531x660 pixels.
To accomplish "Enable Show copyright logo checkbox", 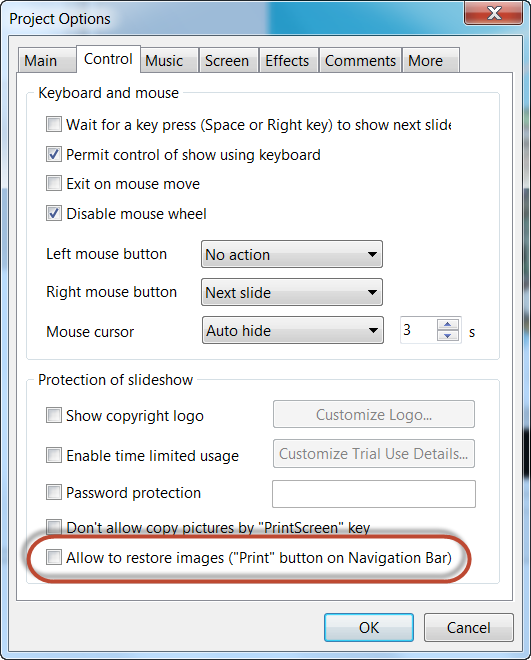I will [x=54, y=415].
